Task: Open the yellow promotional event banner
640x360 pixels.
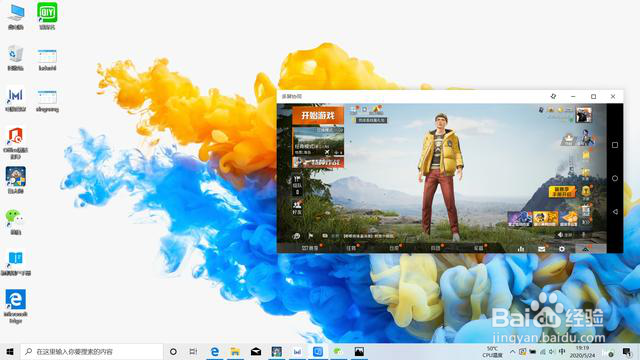Action: (x=562, y=192)
